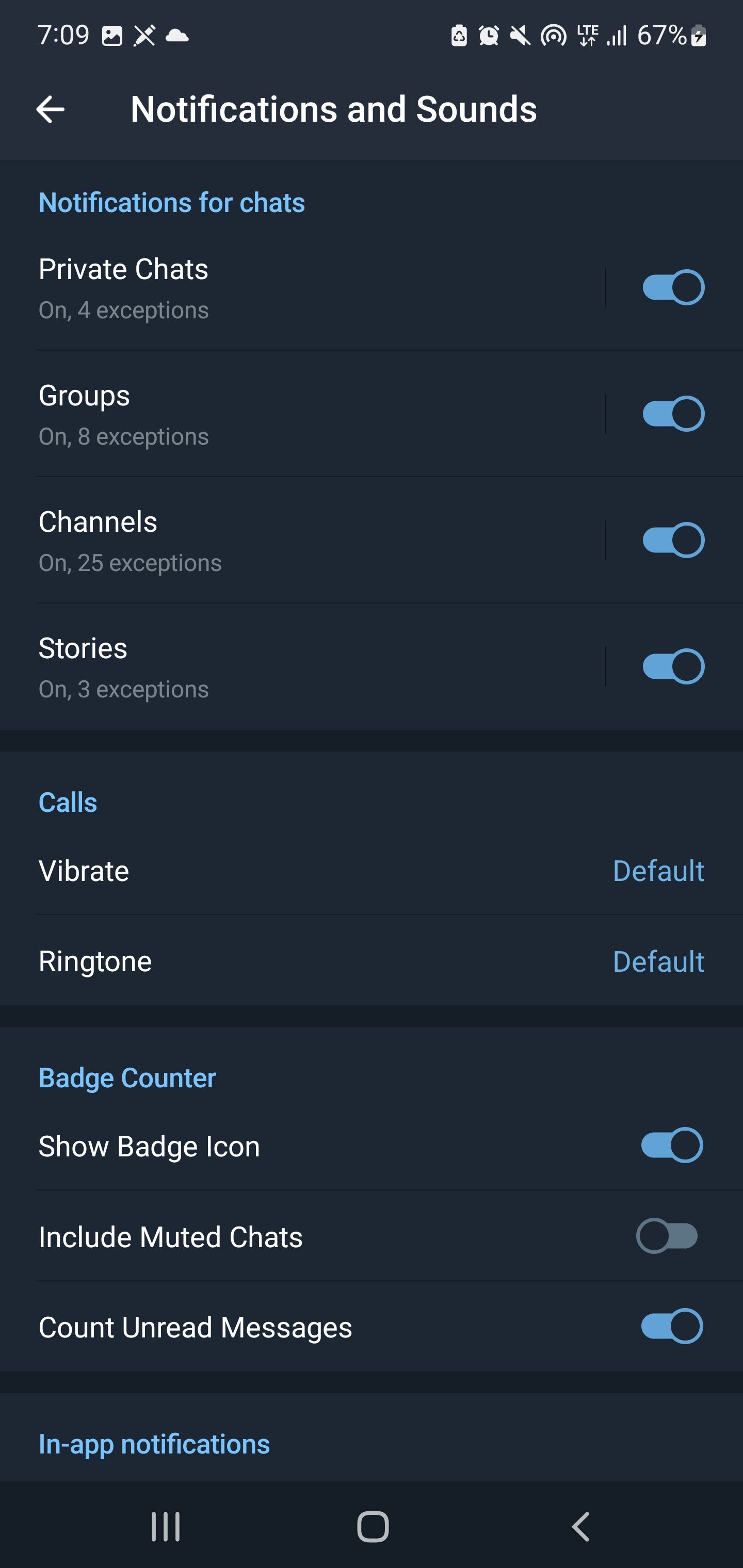This screenshot has width=743, height=1568.
Task: Tap the battery indicator icon
Action: [x=699, y=36]
